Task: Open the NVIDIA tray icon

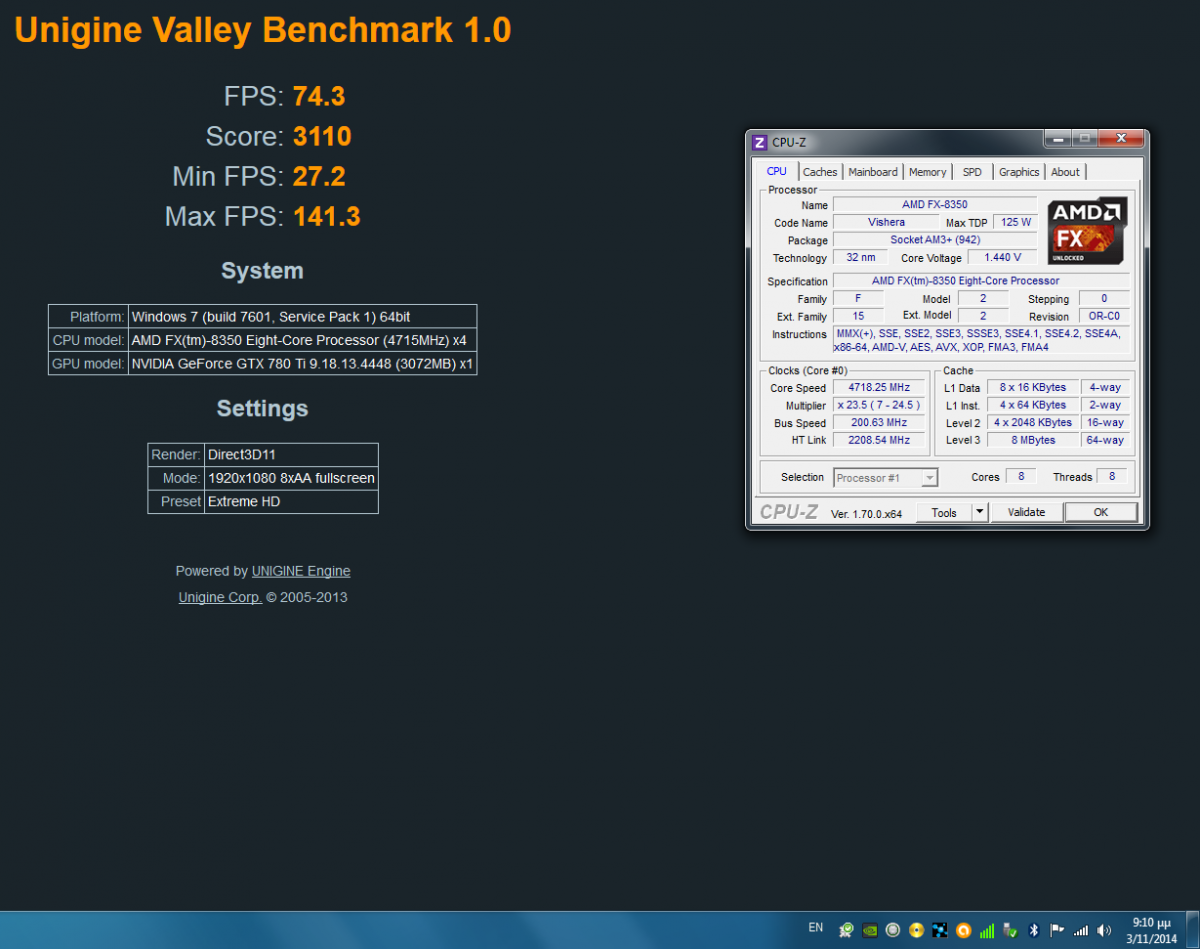Action: click(x=870, y=931)
